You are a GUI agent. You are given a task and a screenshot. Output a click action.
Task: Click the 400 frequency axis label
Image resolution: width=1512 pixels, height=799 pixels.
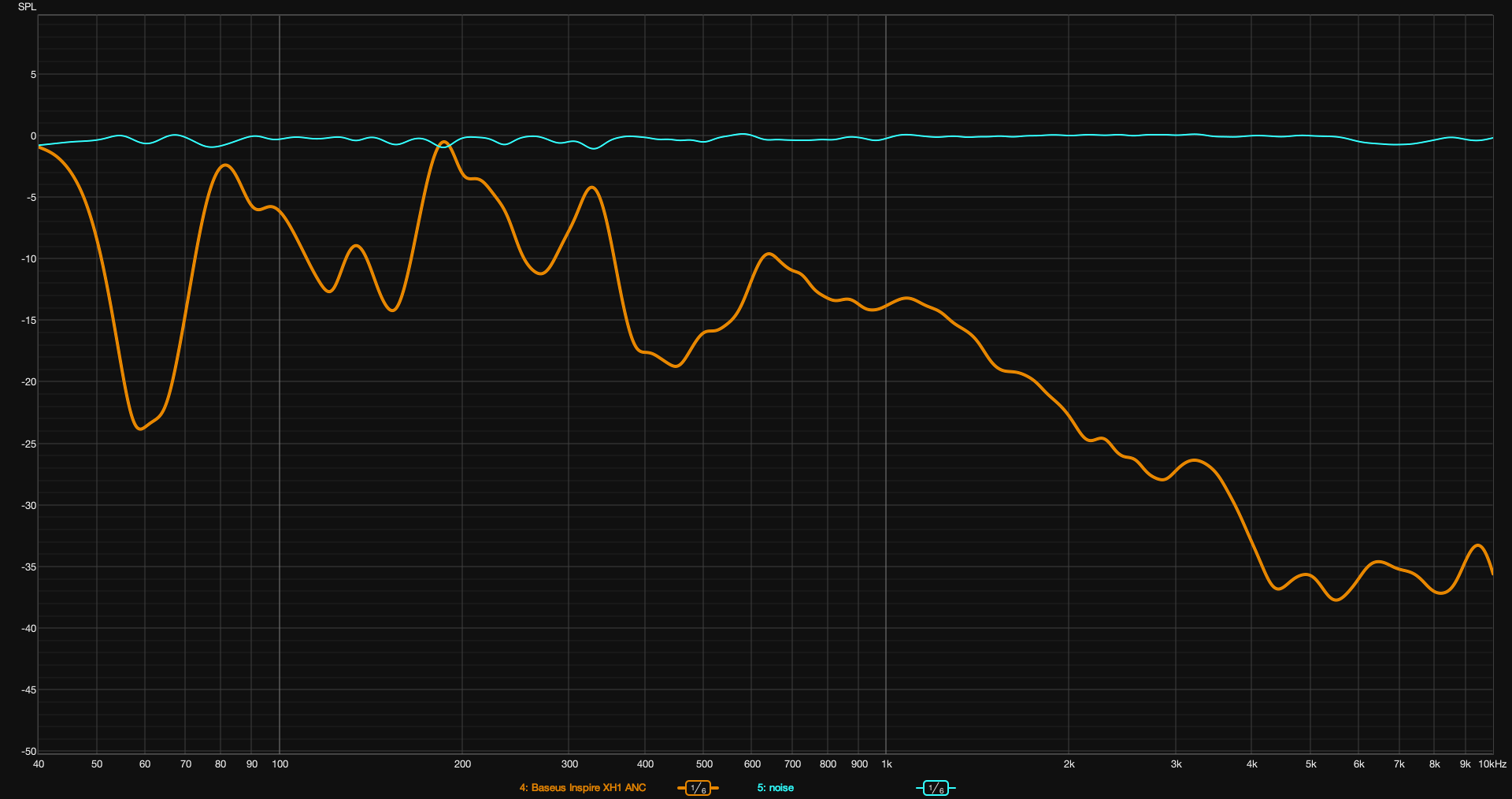(645, 764)
